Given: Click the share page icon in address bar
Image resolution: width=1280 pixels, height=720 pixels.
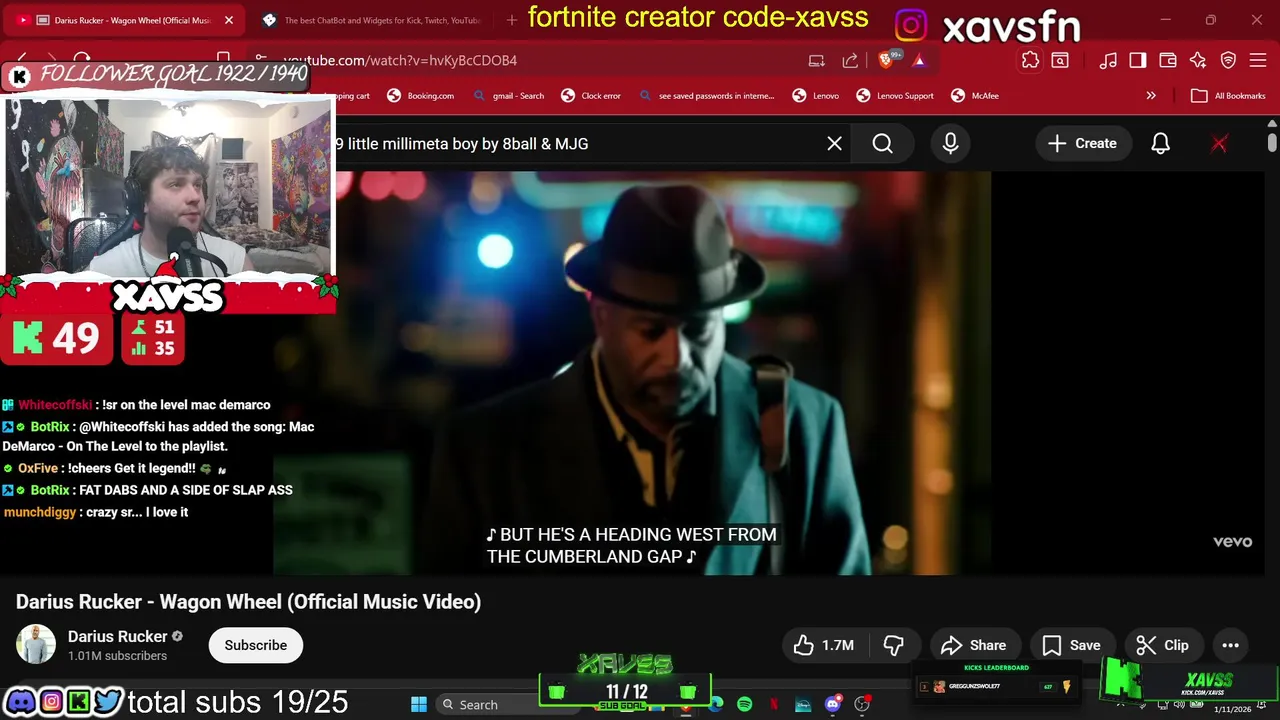Looking at the screenshot, I should [x=850, y=61].
